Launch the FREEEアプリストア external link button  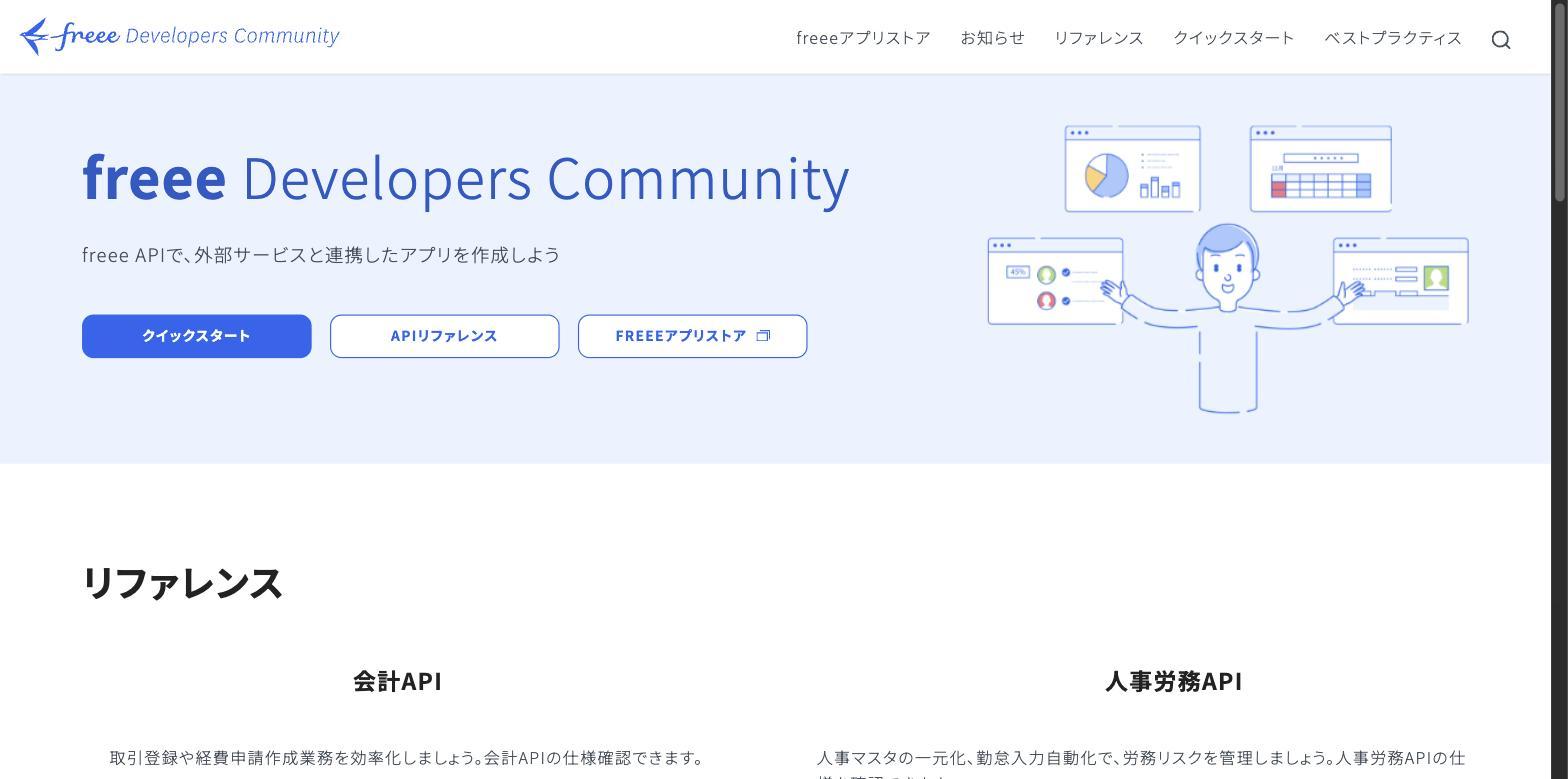pos(693,336)
